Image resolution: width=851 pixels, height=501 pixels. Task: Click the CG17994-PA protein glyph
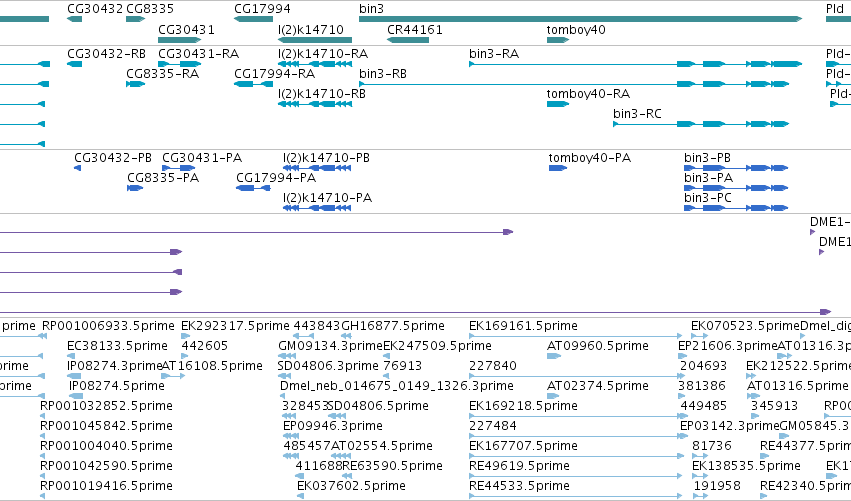click(253, 188)
